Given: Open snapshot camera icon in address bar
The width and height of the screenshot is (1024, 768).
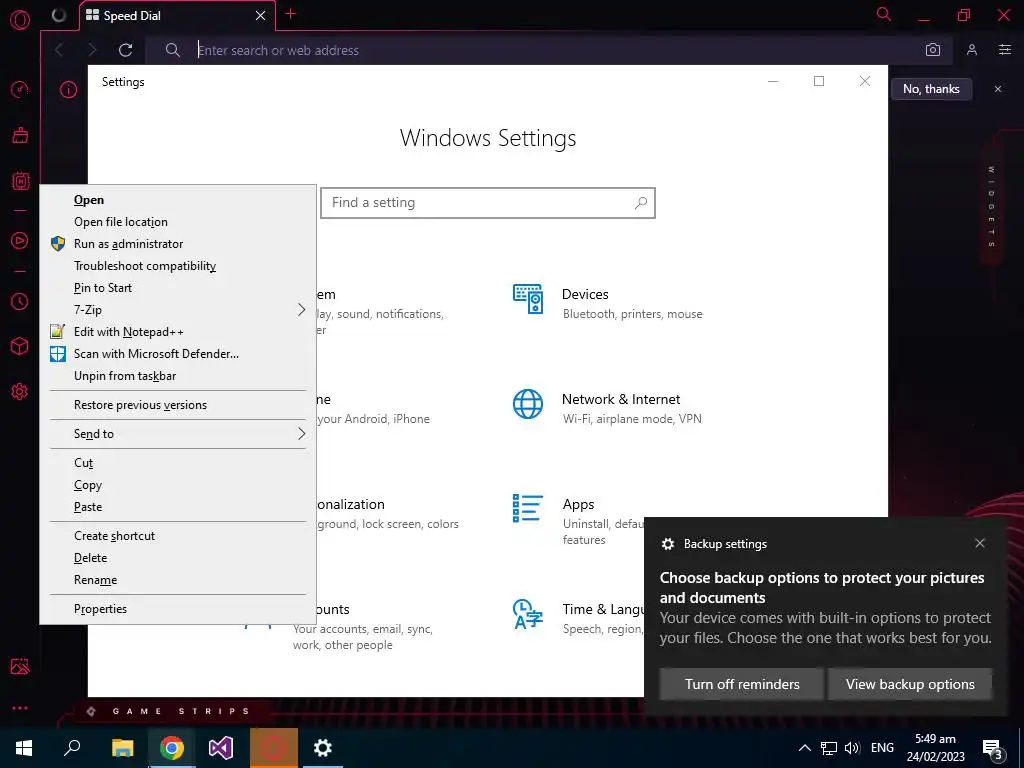Looking at the screenshot, I should coord(933,50).
